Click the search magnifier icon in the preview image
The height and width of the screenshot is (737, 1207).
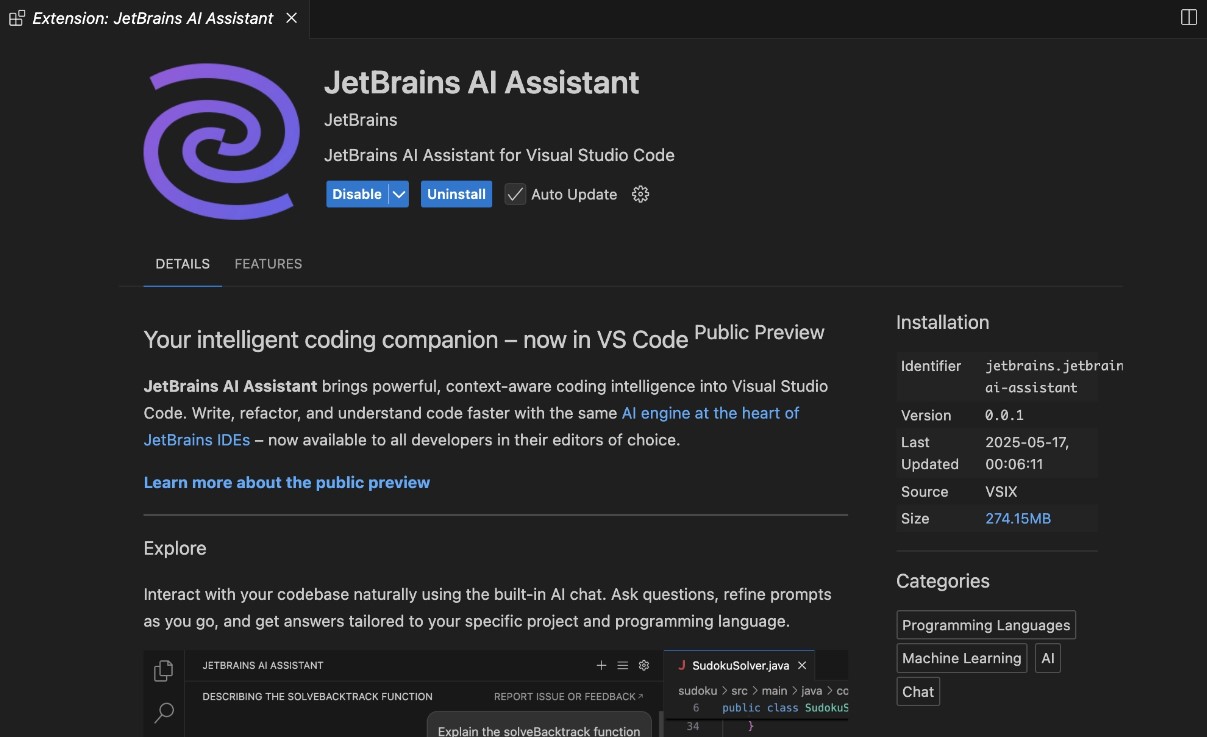pyautogui.click(x=164, y=712)
